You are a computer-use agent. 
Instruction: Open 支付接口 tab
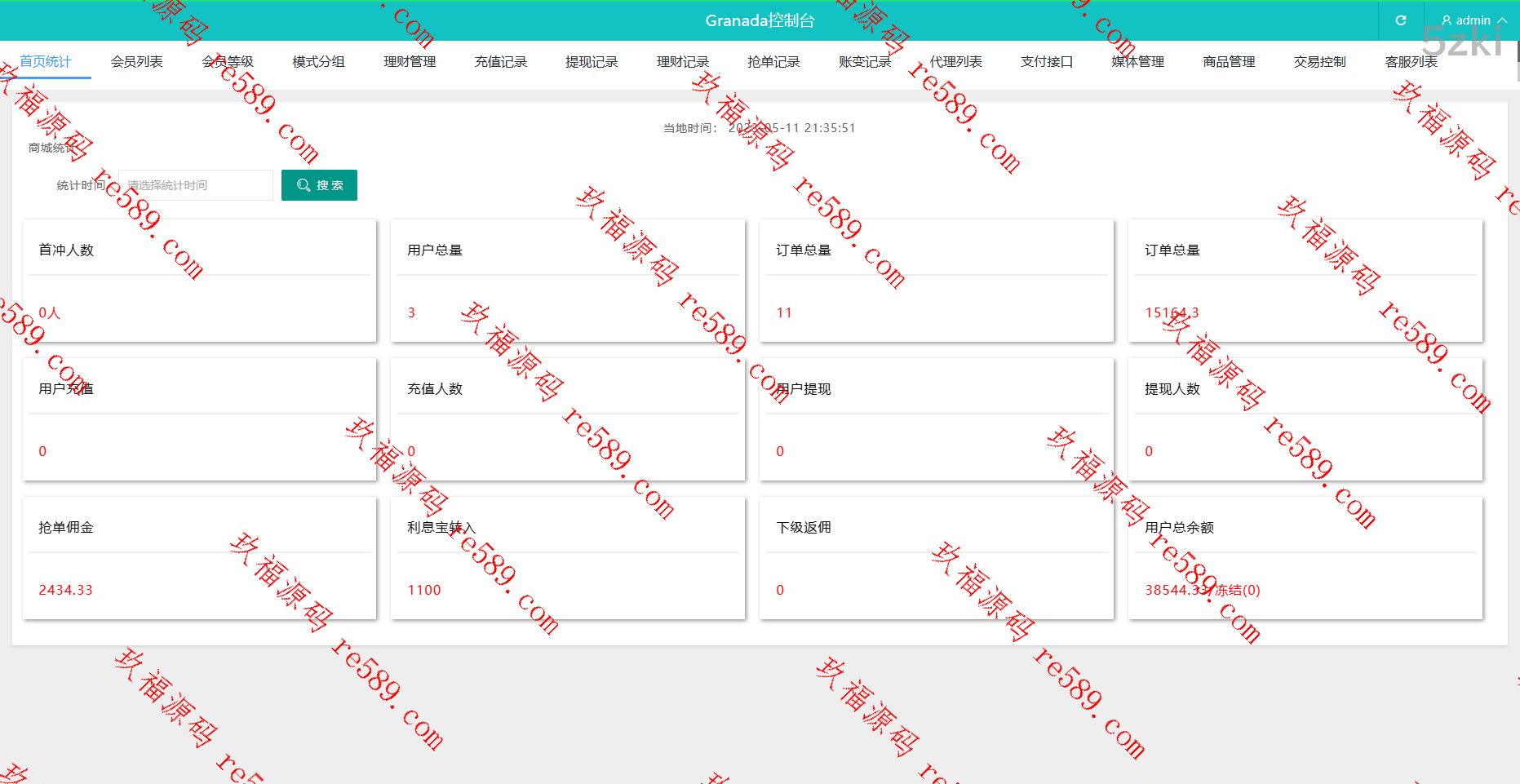[x=1047, y=62]
